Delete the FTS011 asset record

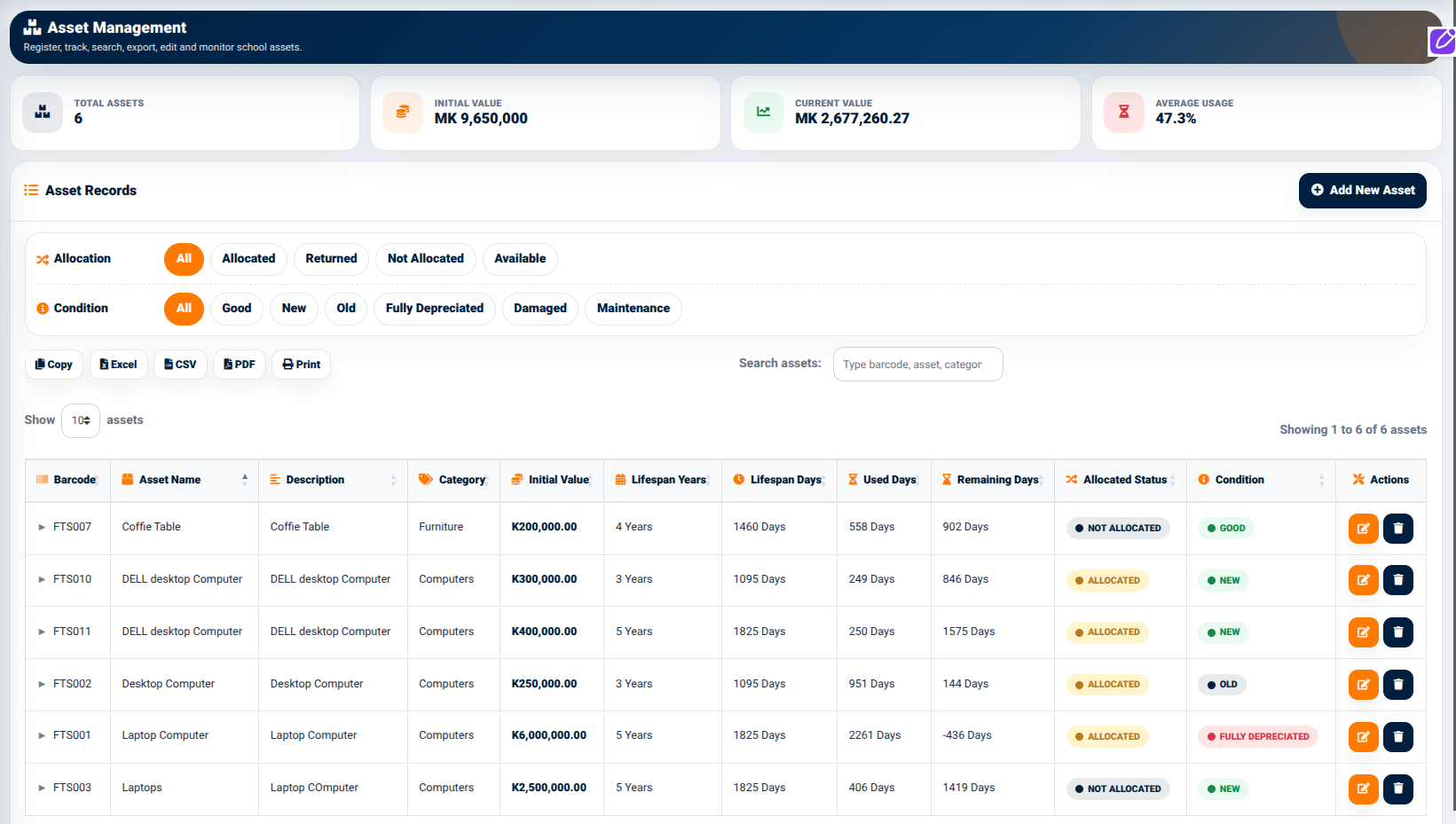[1398, 632]
